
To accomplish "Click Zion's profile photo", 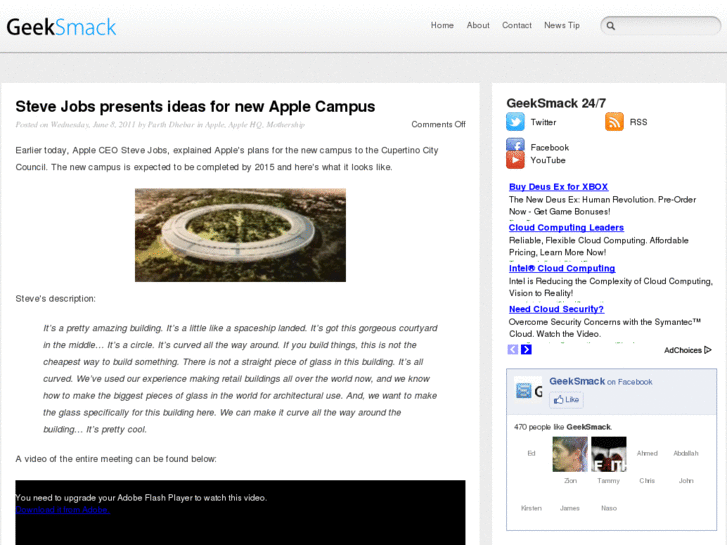I will 570,454.
